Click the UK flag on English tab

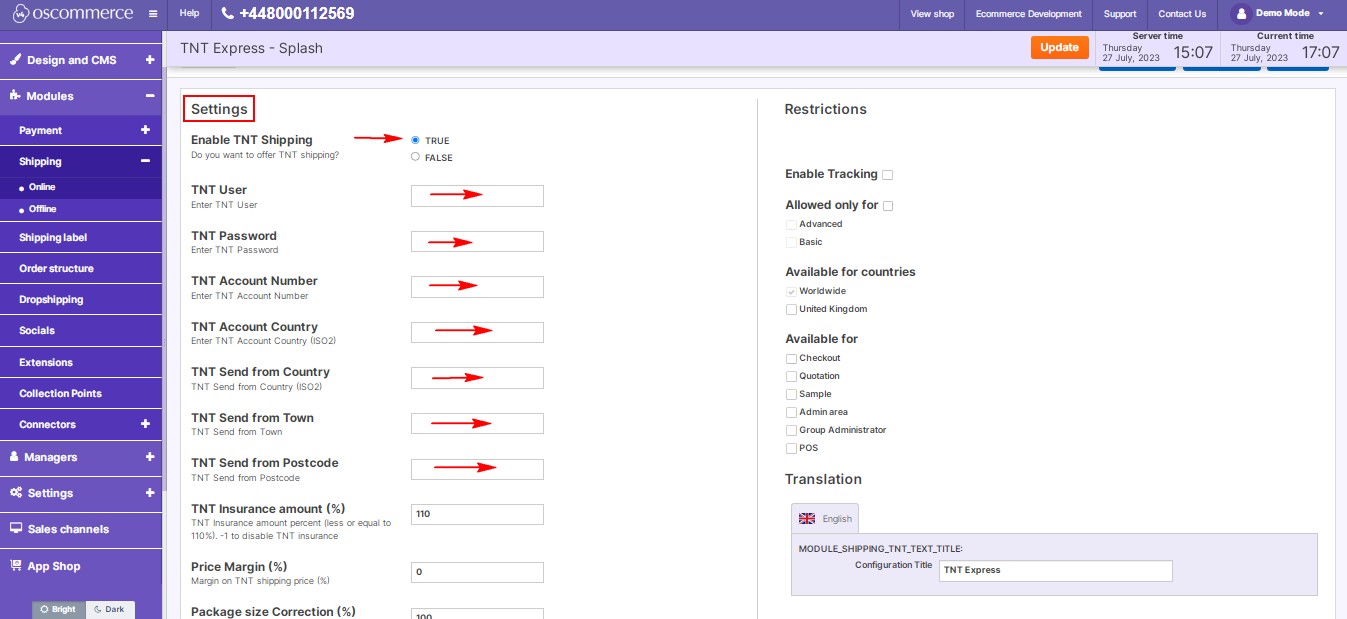(807, 518)
